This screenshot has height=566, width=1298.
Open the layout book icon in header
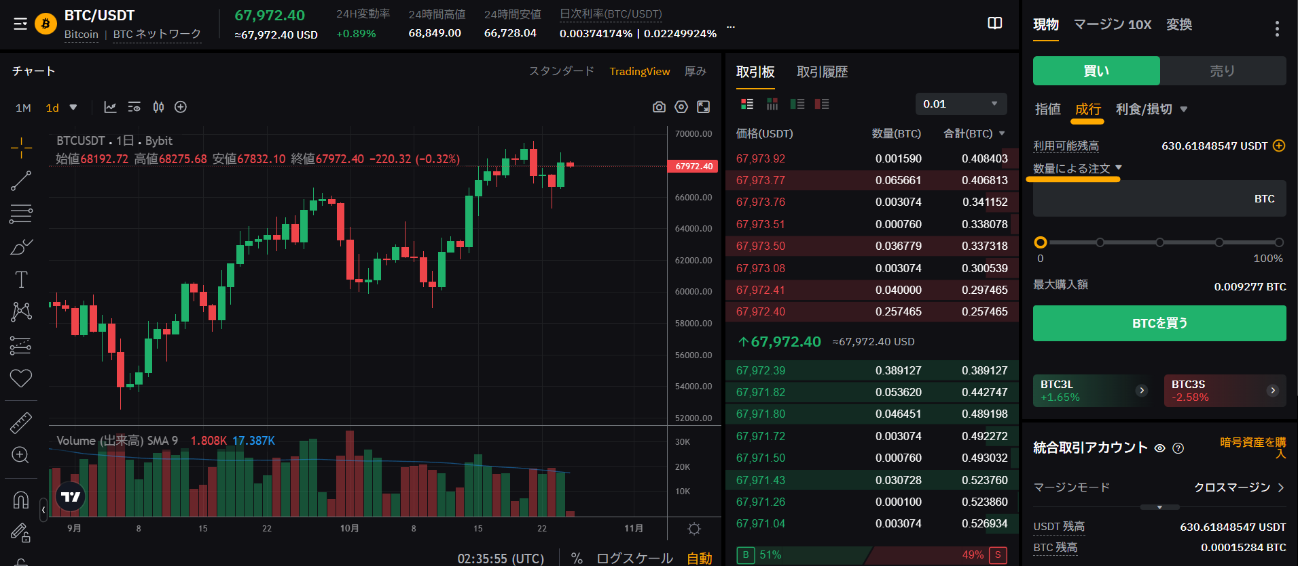995,23
